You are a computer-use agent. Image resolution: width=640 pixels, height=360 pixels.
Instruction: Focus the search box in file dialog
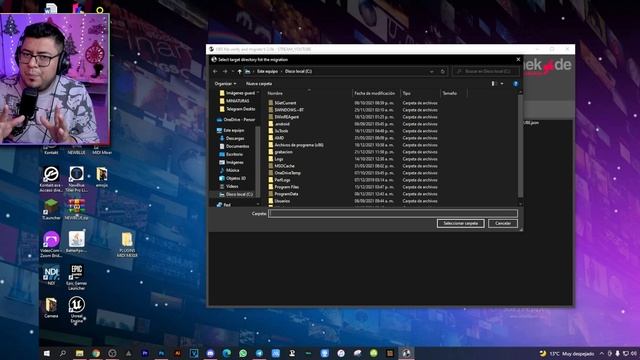[x=486, y=71]
